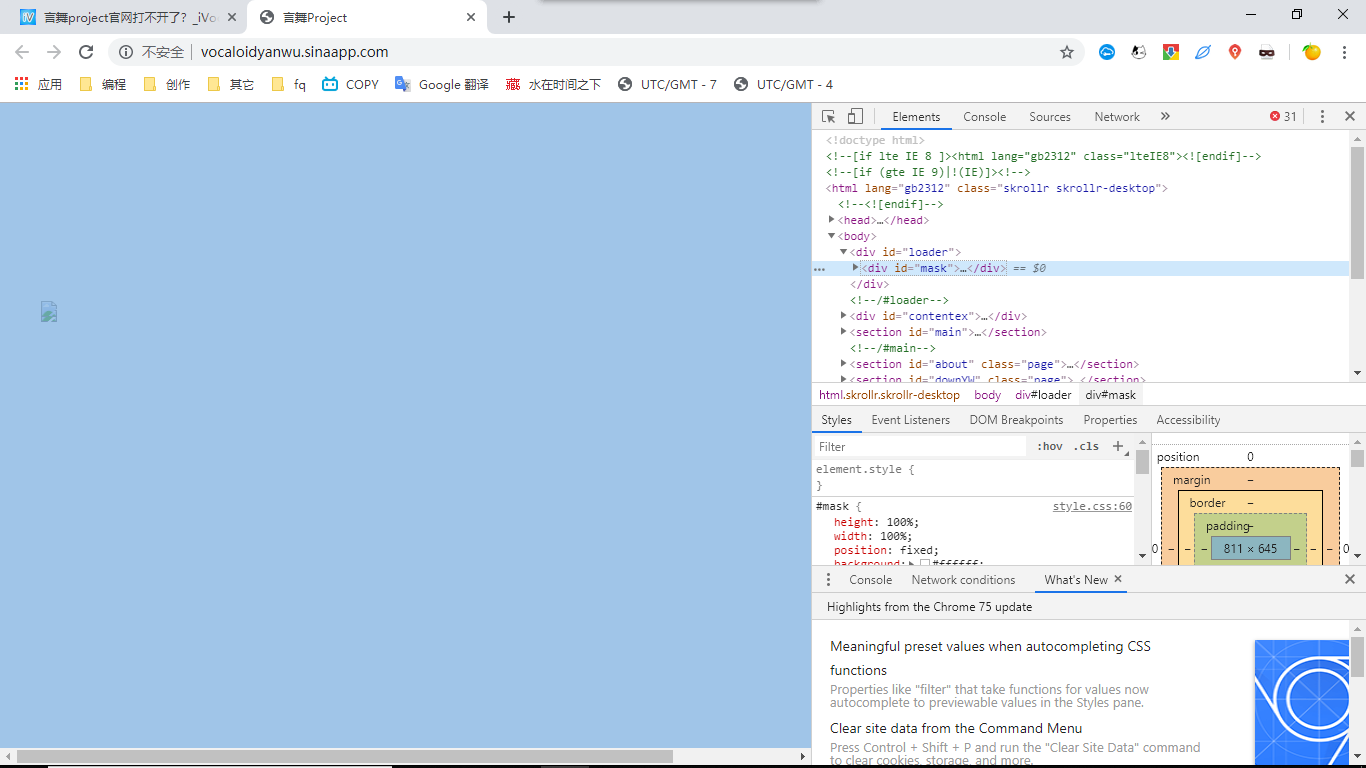Add new style rule with plus
Image resolution: width=1366 pixels, height=768 pixels.
coord(1118,447)
